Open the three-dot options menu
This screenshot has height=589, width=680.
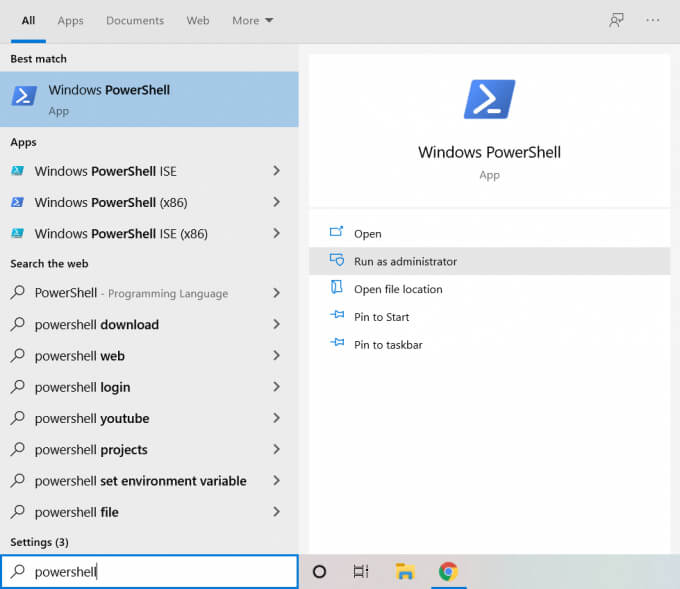tap(652, 20)
